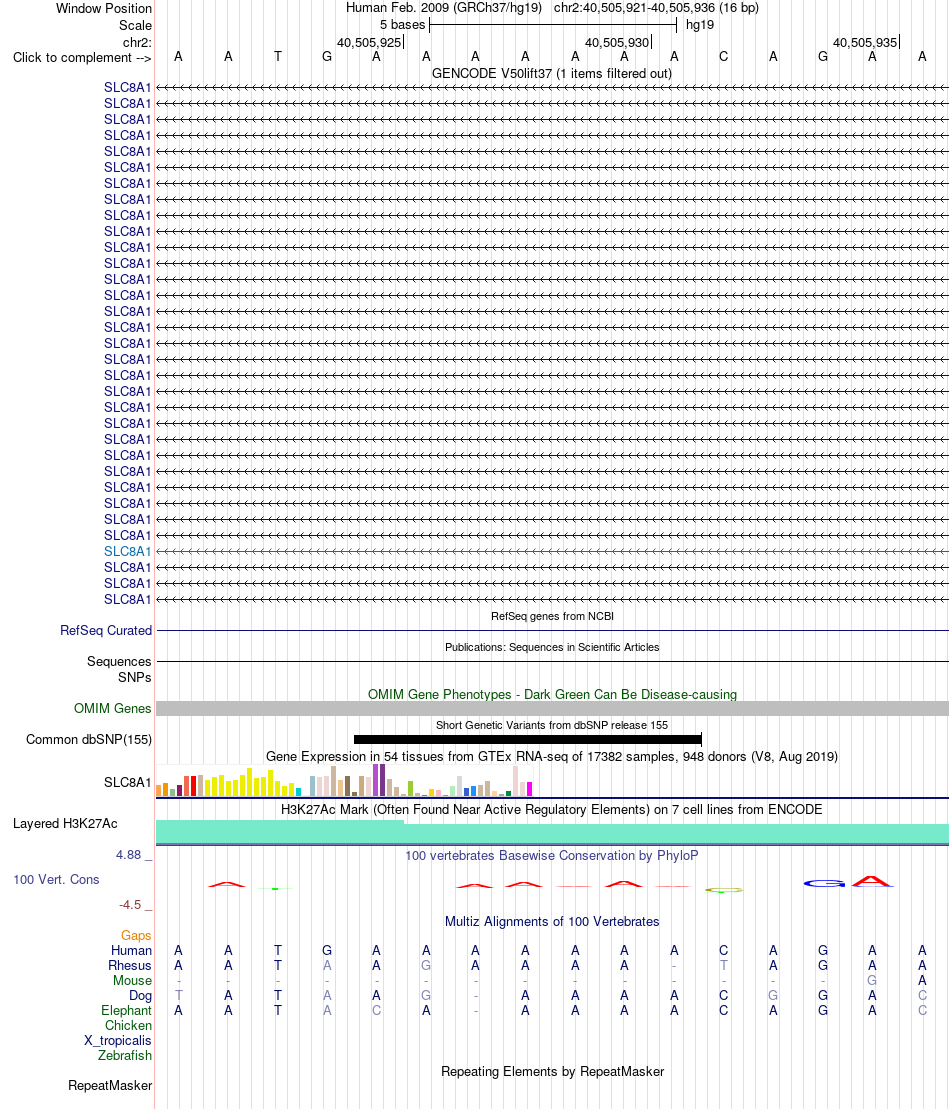950x1109 pixels.
Task: Open 'Multiz Alignments of 100 Vertebrates' title
Action: tap(552, 922)
